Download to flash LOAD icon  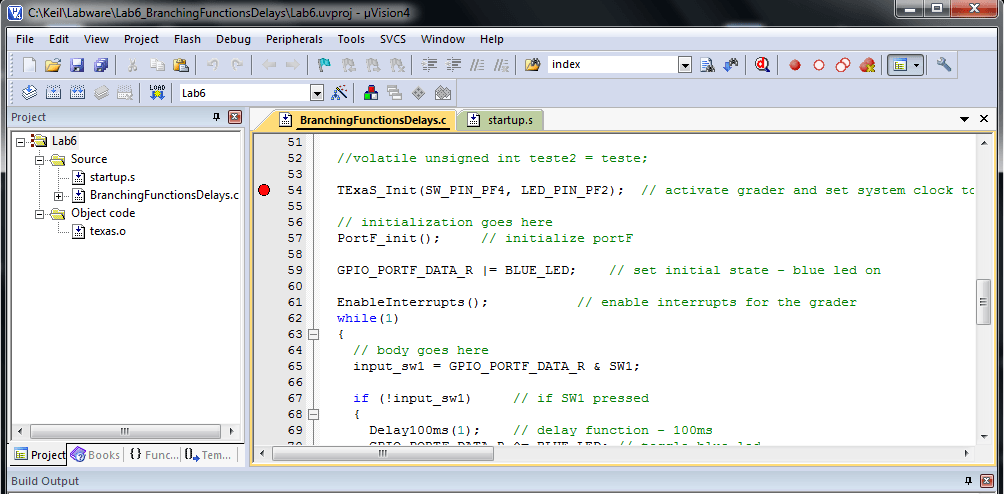pos(157,93)
